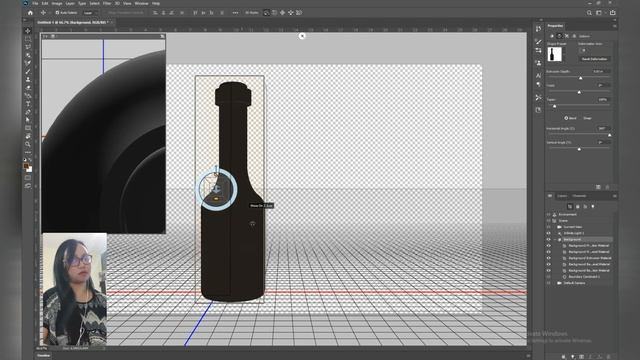Open the File menu
The width and height of the screenshot is (640, 360).
coord(35,3)
